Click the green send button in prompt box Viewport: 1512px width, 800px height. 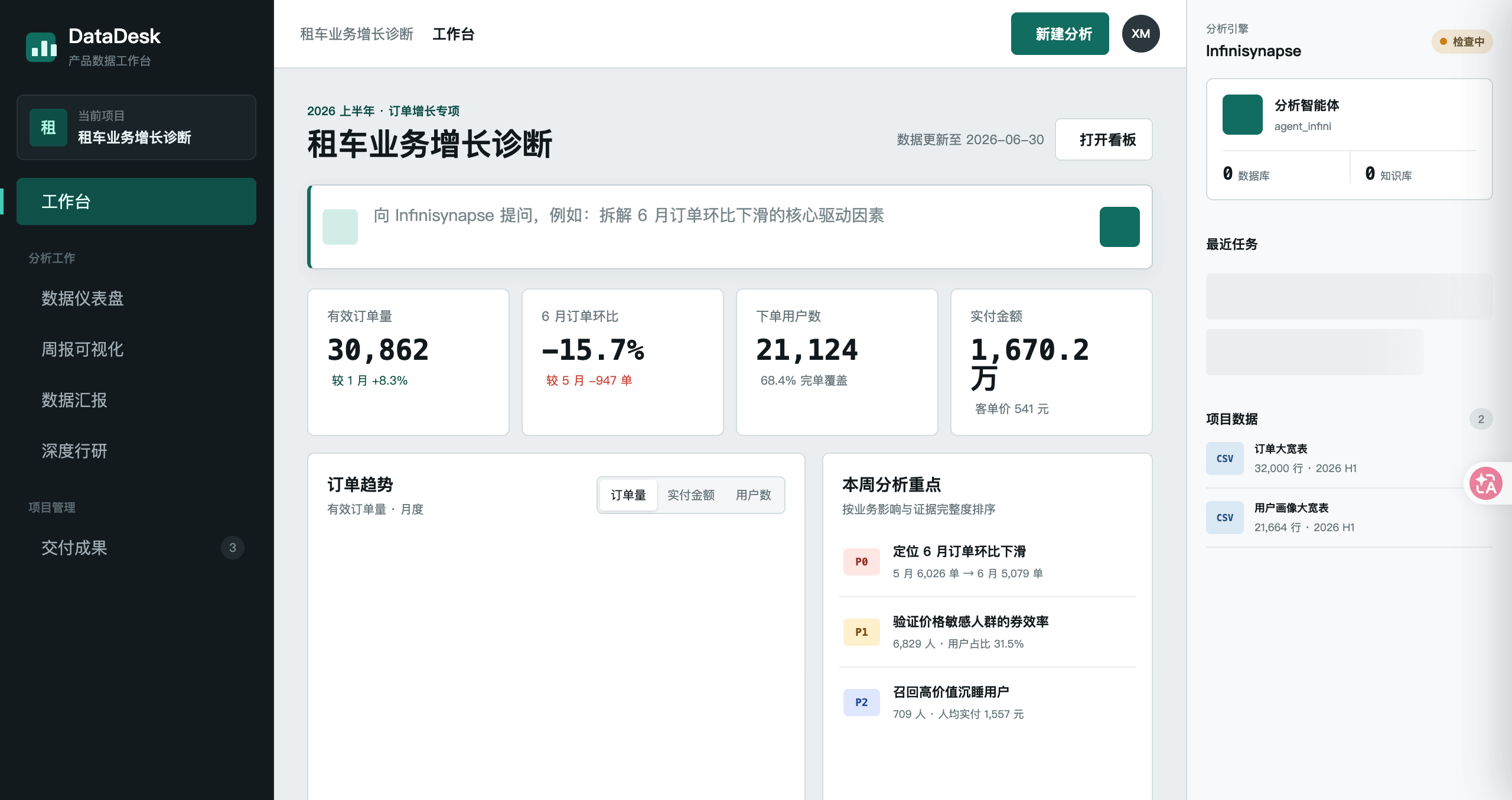(x=1119, y=227)
